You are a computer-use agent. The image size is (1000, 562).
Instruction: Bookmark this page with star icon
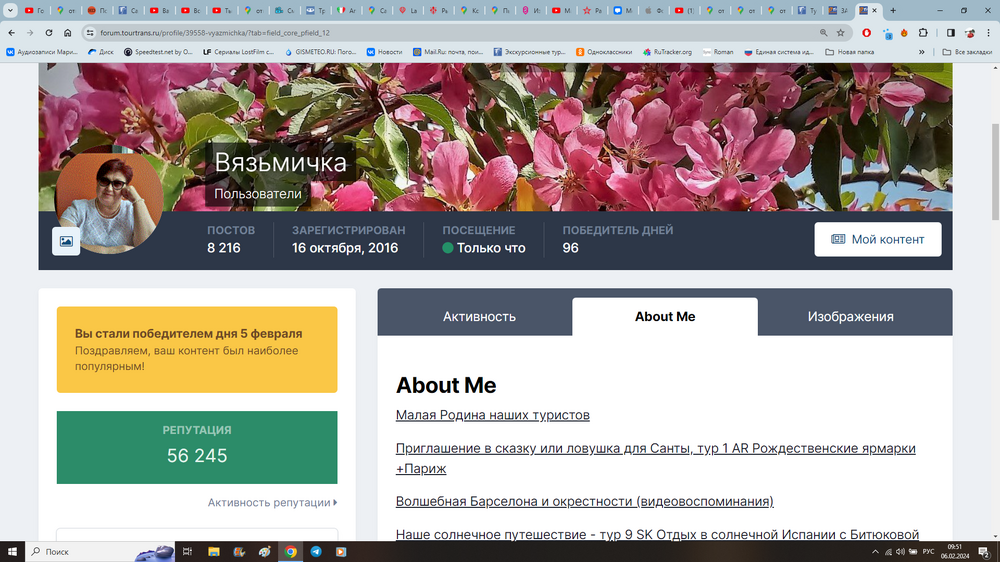click(x=841, y=32)
